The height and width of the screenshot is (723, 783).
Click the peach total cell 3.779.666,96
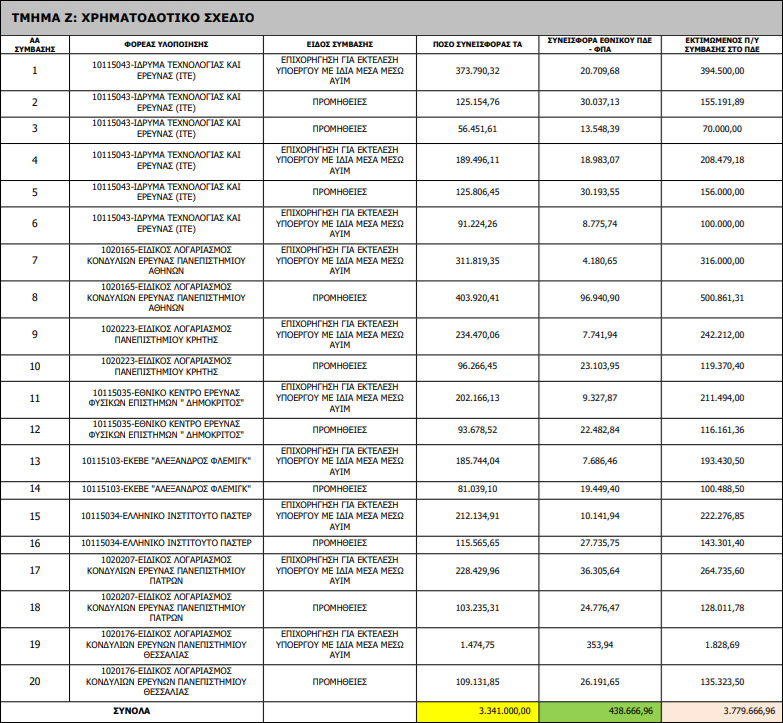tap(719, 710)
